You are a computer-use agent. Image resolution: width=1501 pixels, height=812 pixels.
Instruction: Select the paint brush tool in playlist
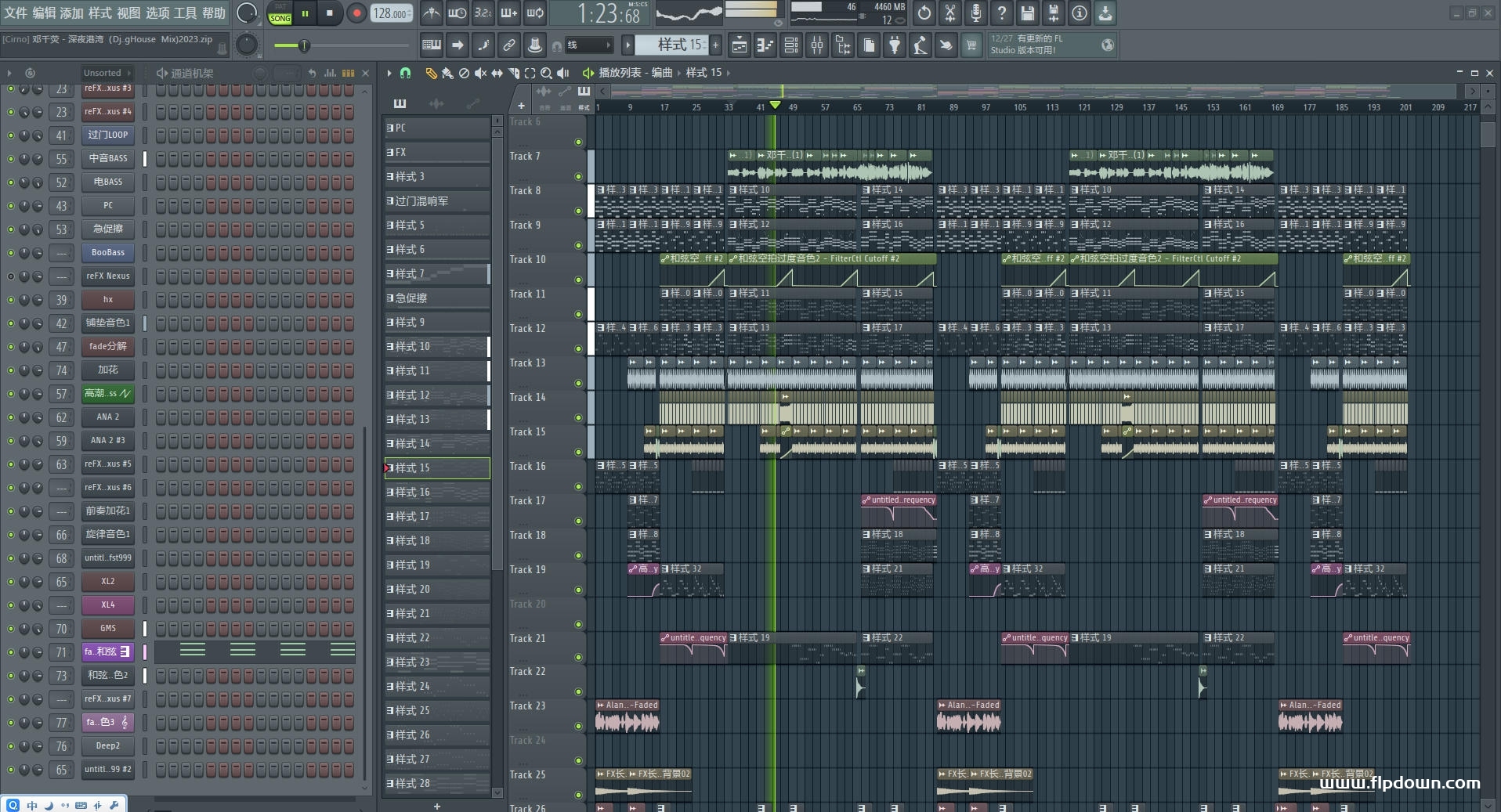point(447,73)
